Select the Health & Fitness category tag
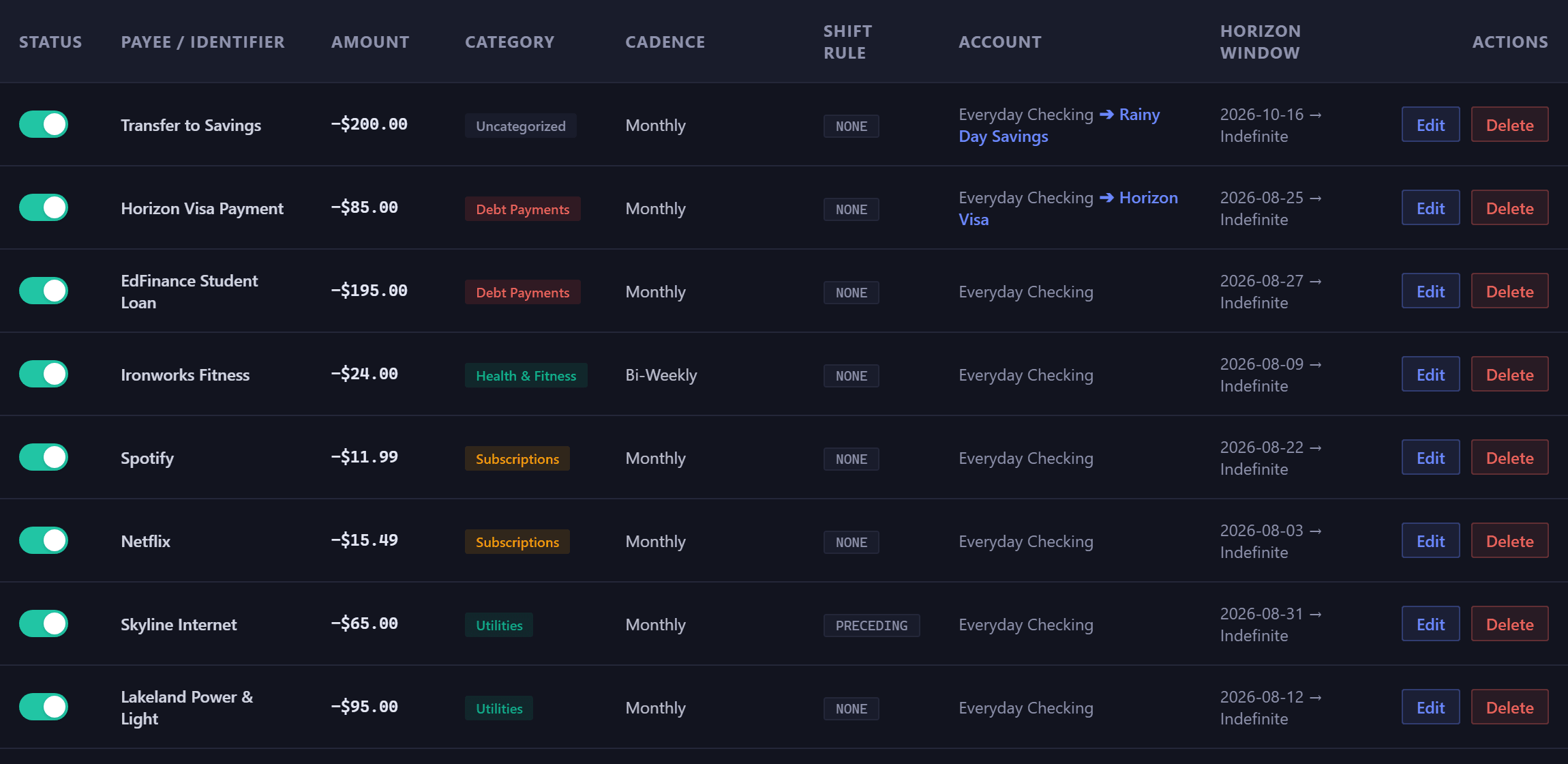The height and width of the screenshot is (764, 1568). pos(526,375)
